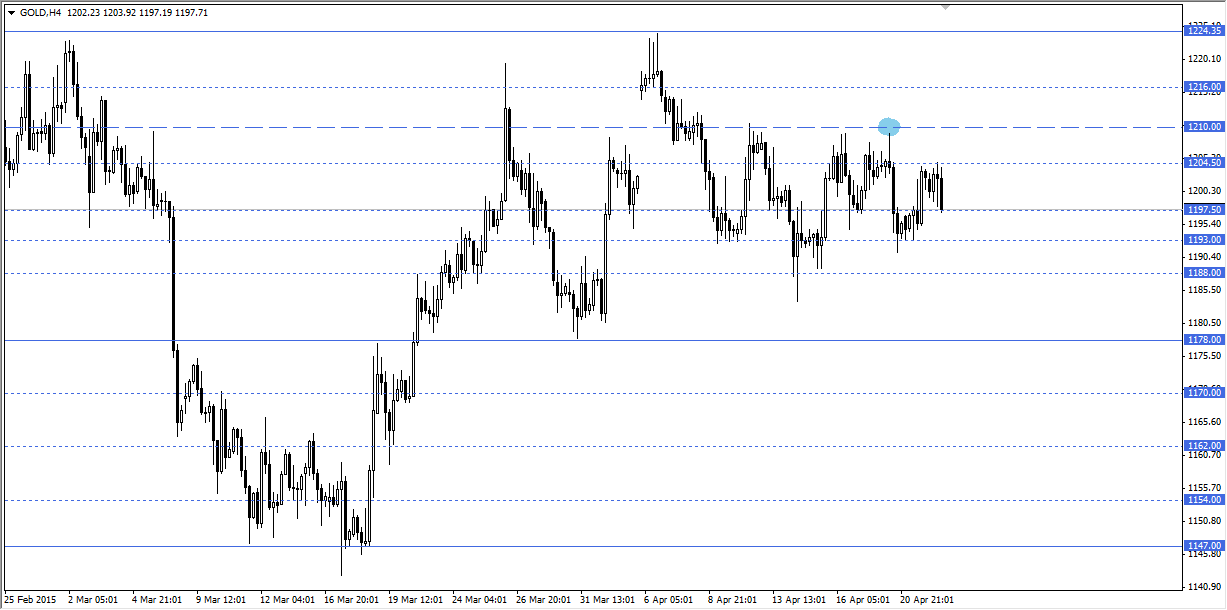
Task: Select the 1170.00 price level label
Action: (x=1204, y=393)
